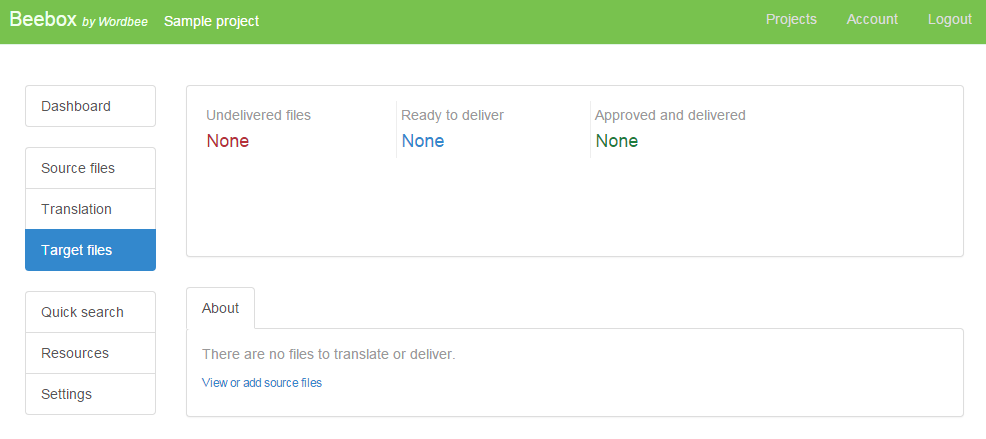Click the Beebox brand logo
This screenshot has width=986, height=439.
(x=43, y=20)
